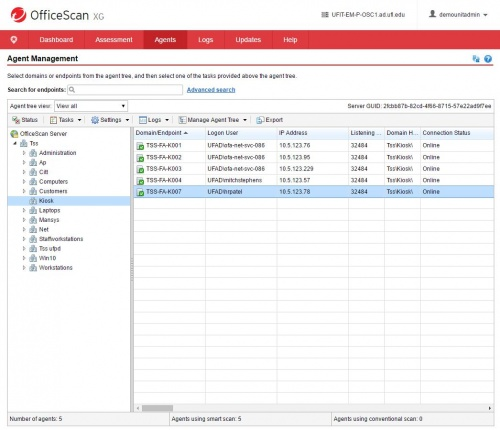Expand the Customers tree node
500x430 pixels.
pos(24,191)
